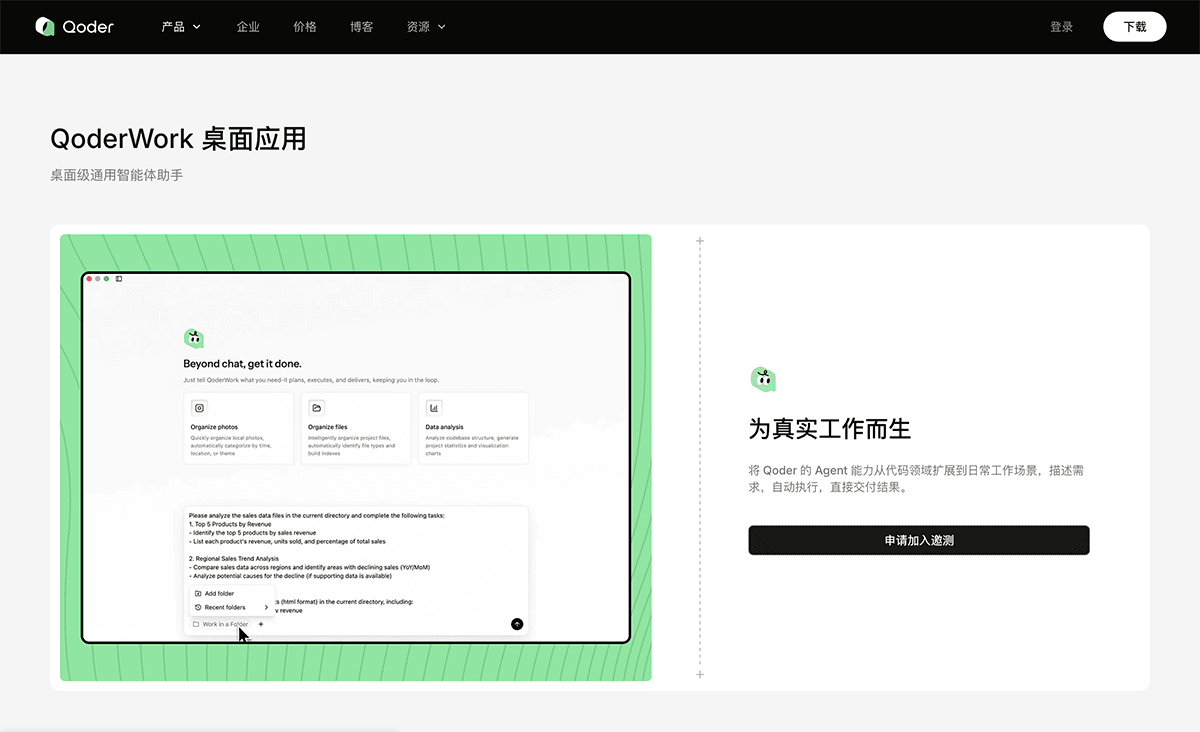Click the 下载 button
Image resolution: width=1200 pixels, height=732 pixels.
click(1135, 27)
